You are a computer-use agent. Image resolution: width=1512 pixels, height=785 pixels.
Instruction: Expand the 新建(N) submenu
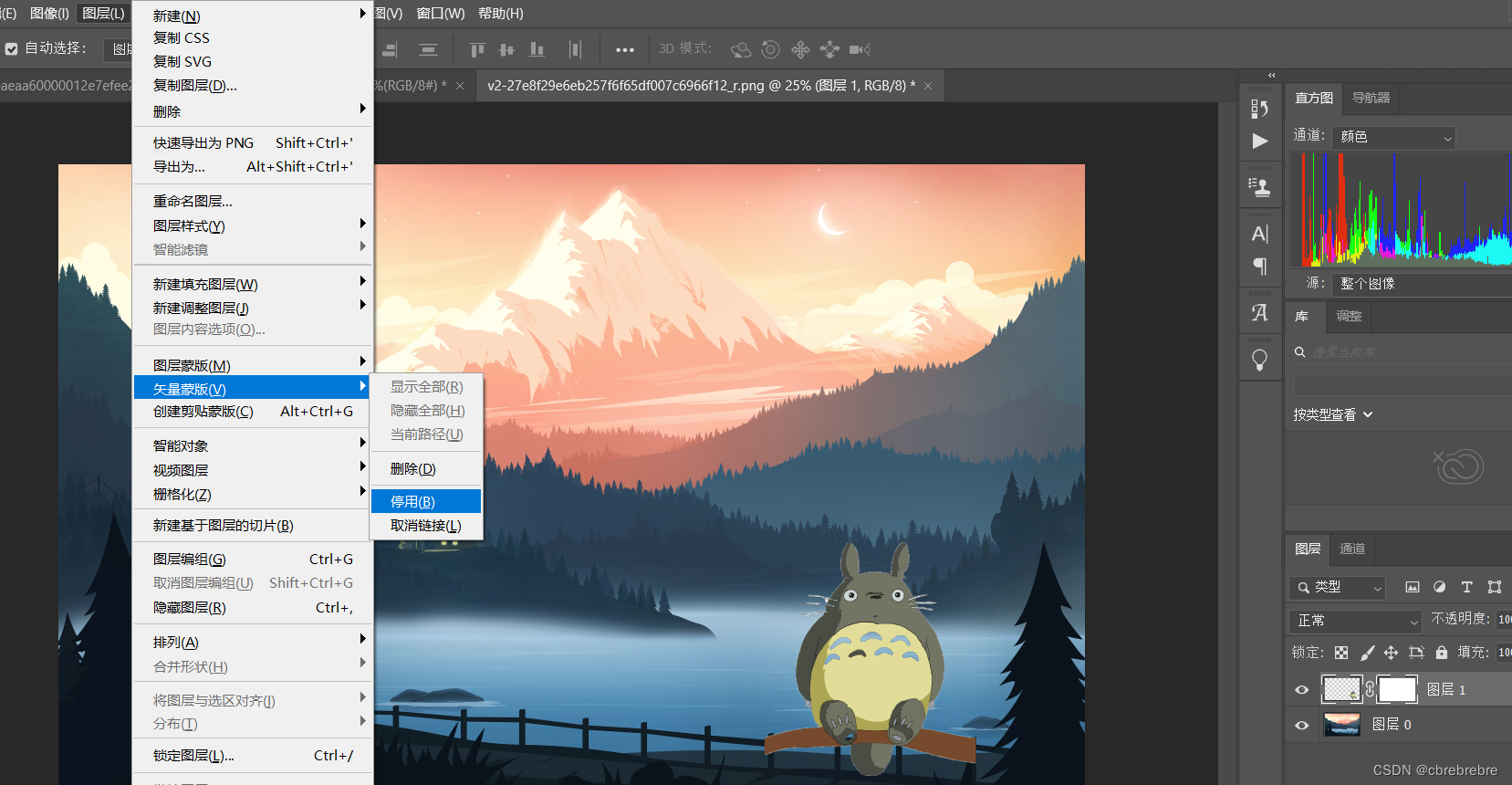coord(253,16)
